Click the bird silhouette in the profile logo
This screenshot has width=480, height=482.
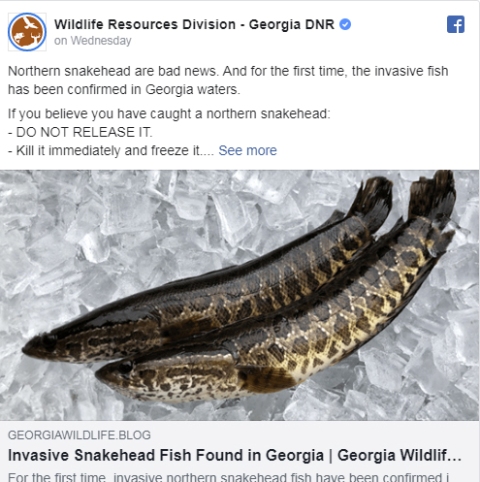coord(31,23)
